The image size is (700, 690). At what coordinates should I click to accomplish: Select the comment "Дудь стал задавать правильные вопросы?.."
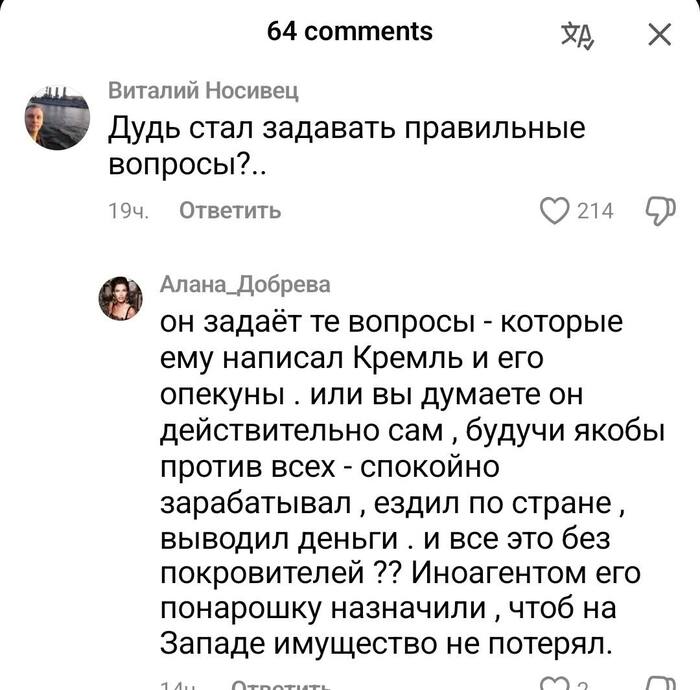click(345, 146)
